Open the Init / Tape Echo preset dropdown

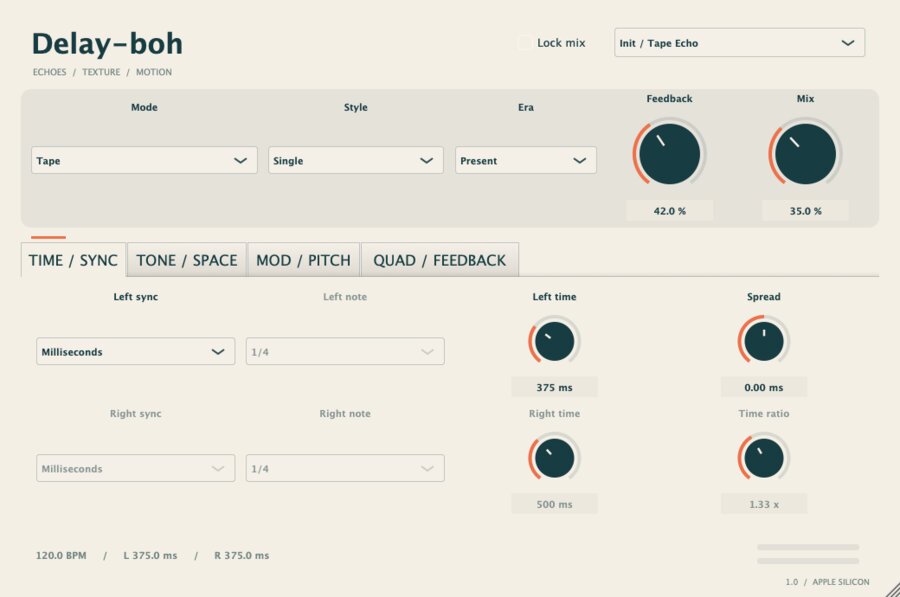pyautogui.click(x=739, y=43)
